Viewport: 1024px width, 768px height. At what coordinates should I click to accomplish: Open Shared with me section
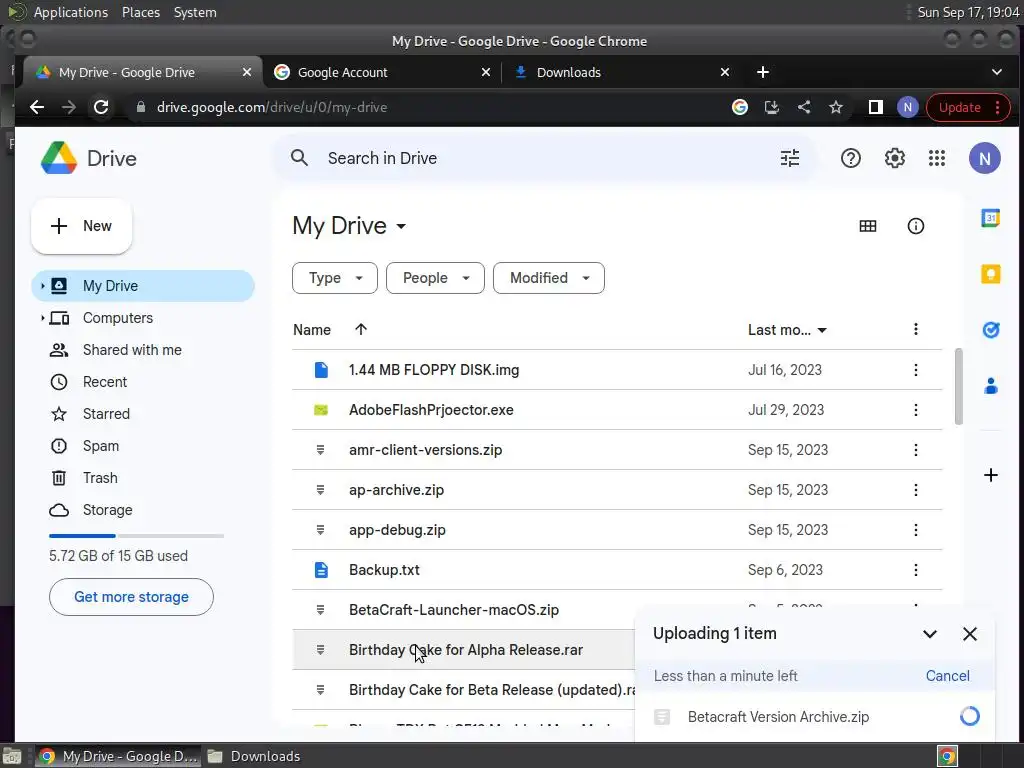pyautogui.click(x=132, y=350)
